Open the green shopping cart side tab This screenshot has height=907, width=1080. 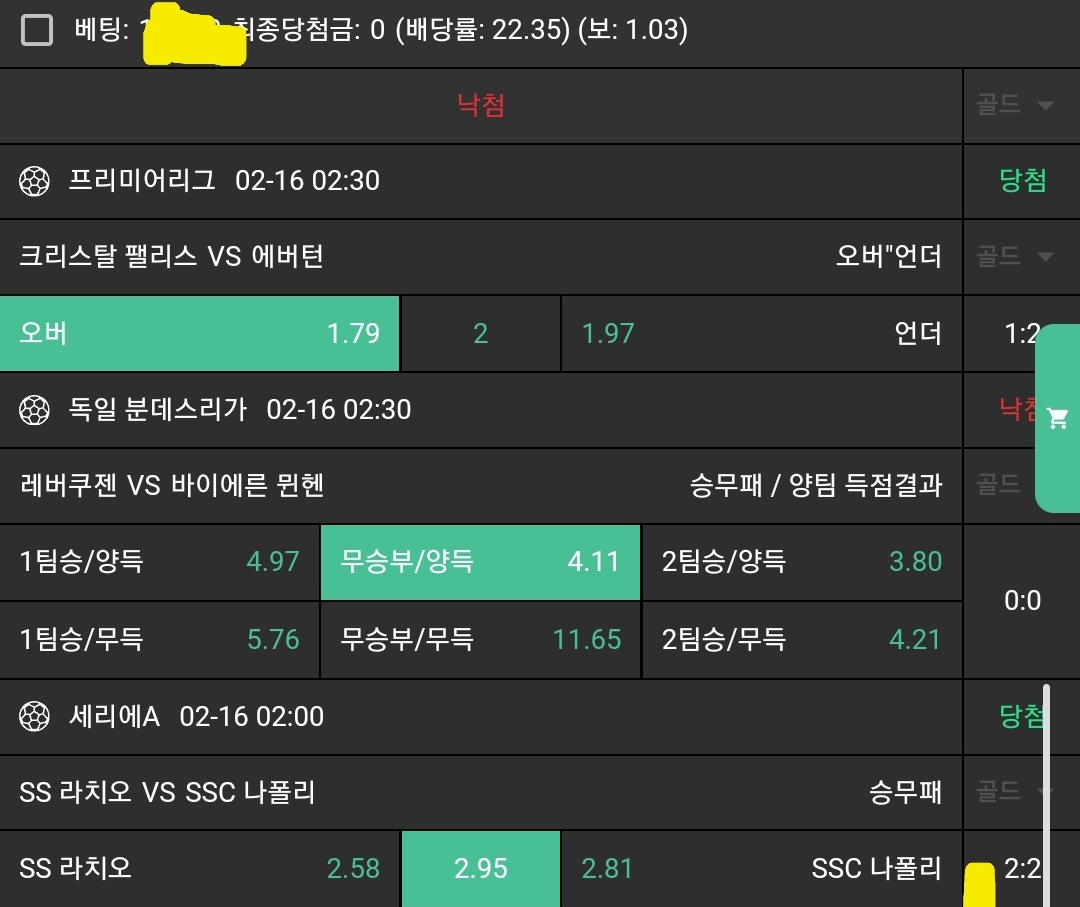tap(1057, 418)
